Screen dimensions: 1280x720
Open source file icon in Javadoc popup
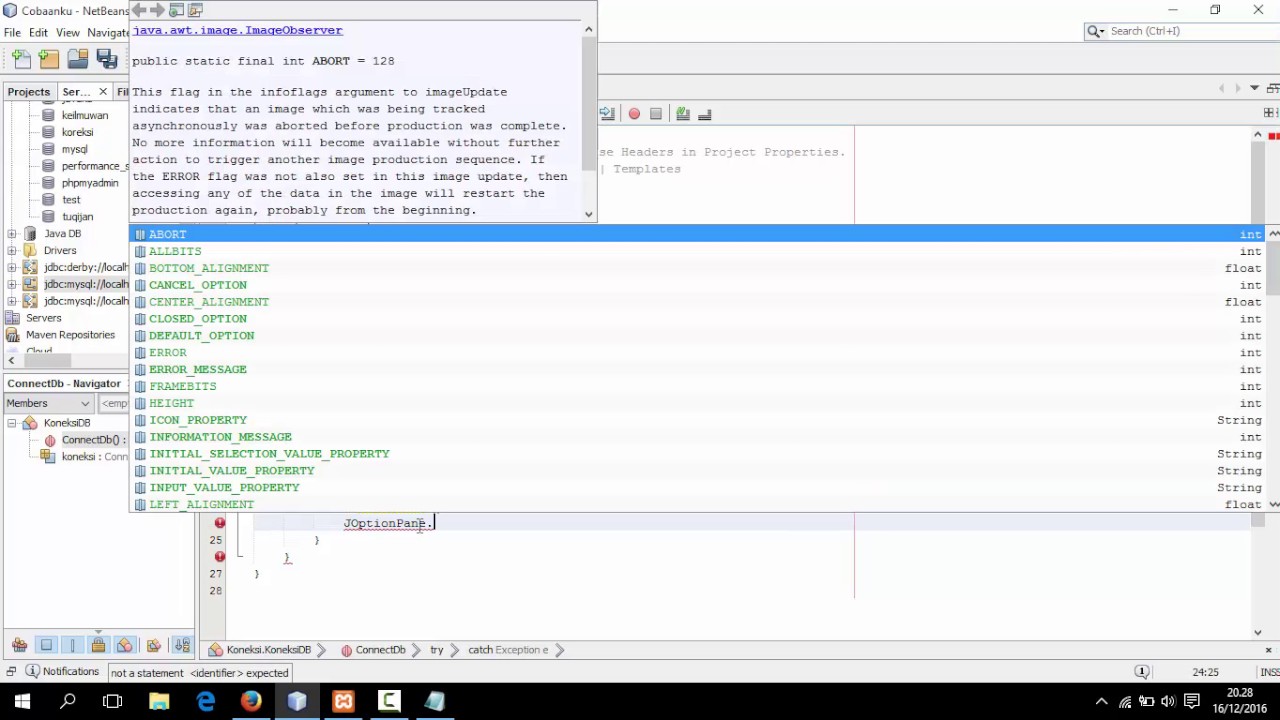195,10
